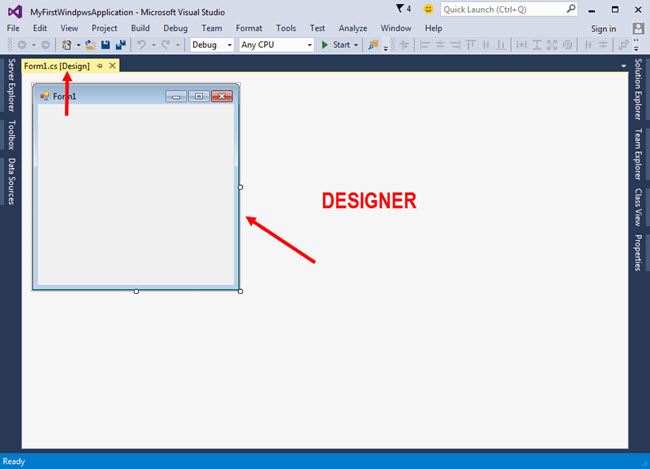Screen dimensions: 650x469
Task: Open the Toolbox side tab
Action: coord(11,135)
